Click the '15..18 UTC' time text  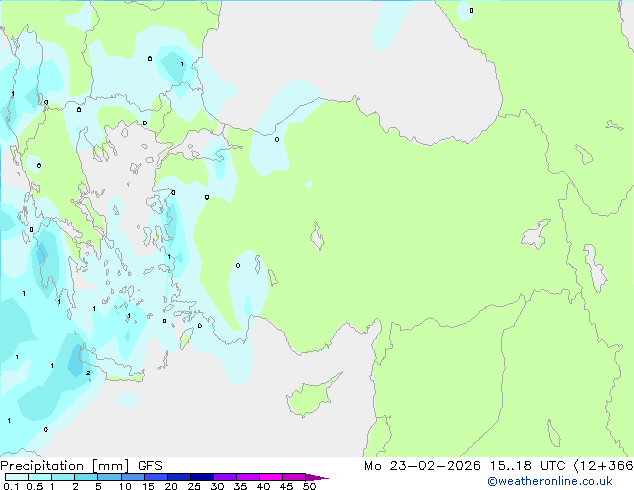(x=527, y=466)
